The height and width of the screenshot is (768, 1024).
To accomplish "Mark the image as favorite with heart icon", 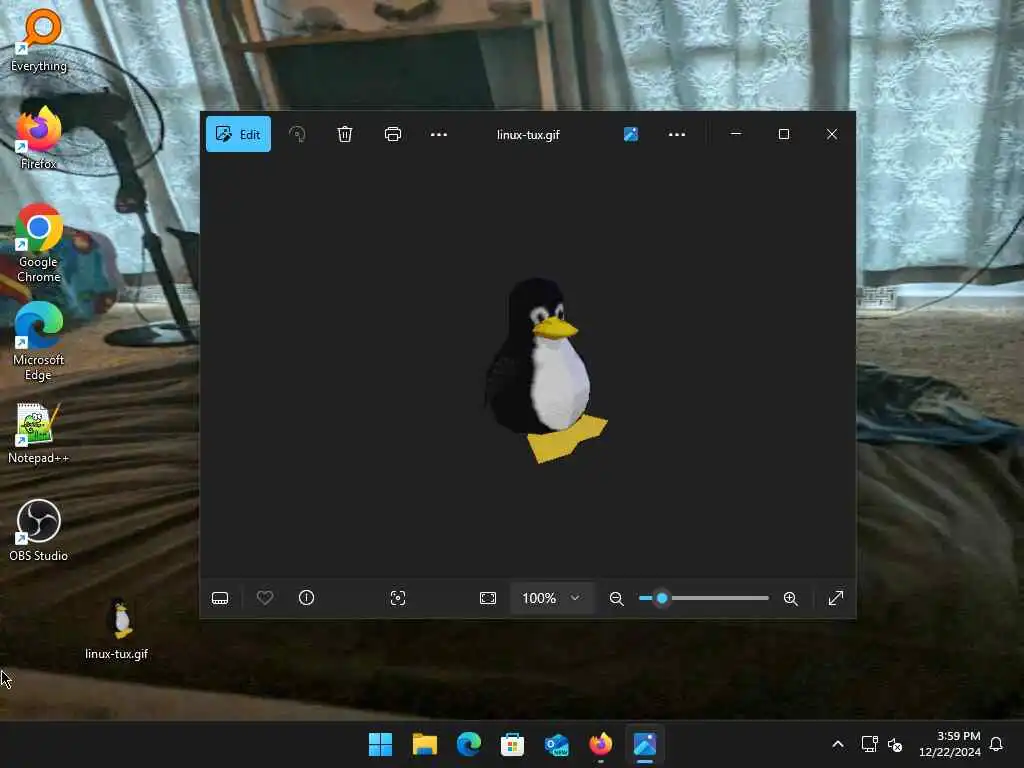I will click(x=264, y=598).
